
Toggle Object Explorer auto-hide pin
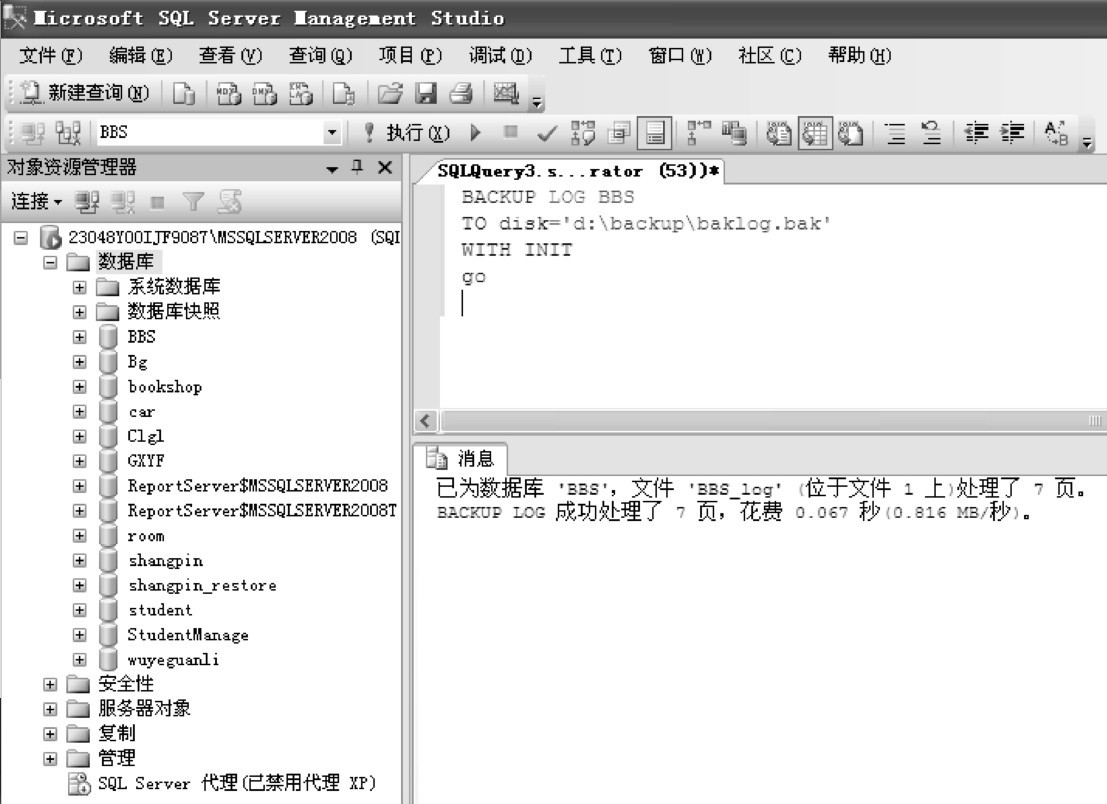pos(357,167)
